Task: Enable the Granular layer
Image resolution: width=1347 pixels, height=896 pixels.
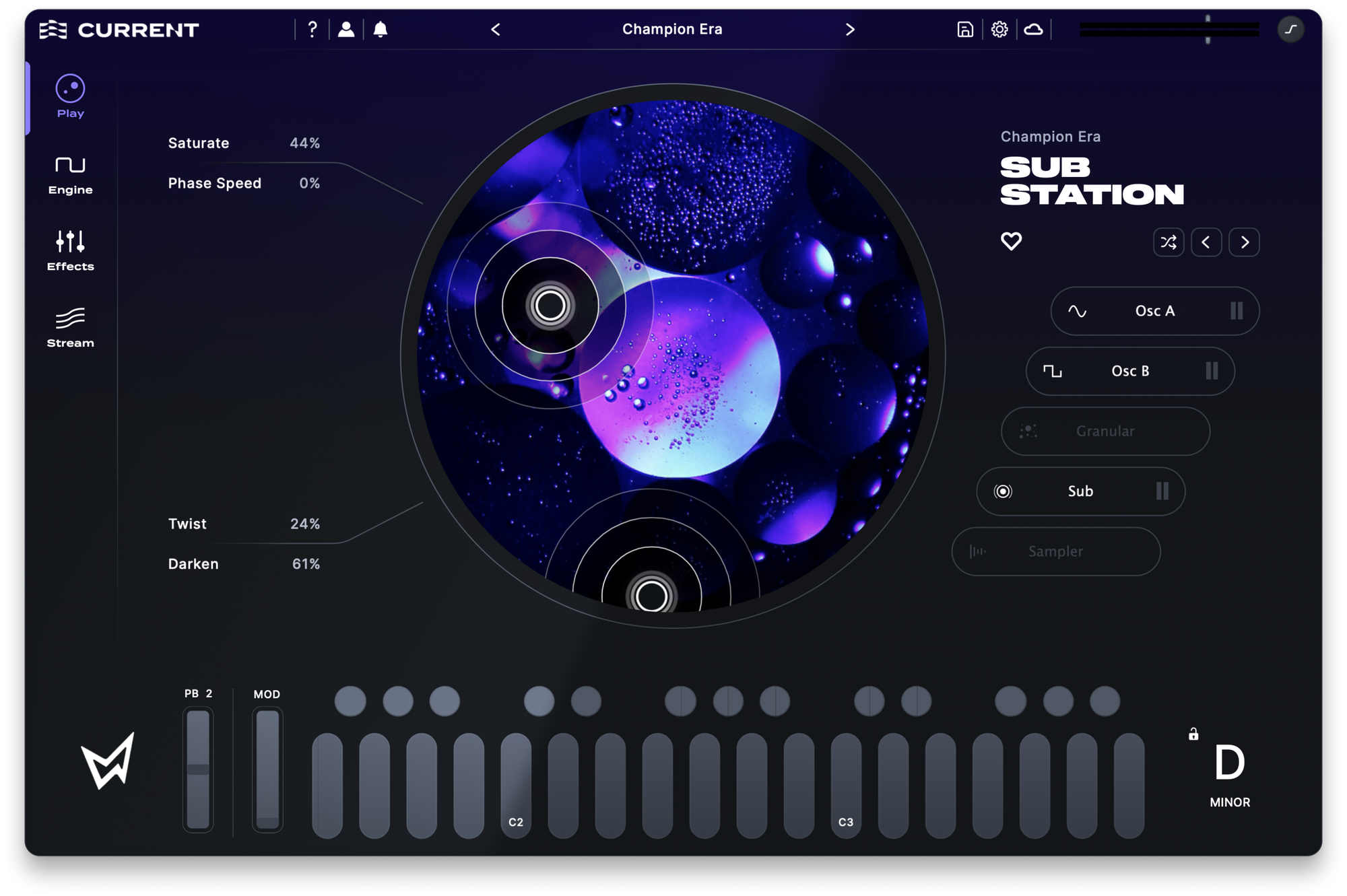Action: tap(1105, 432)
